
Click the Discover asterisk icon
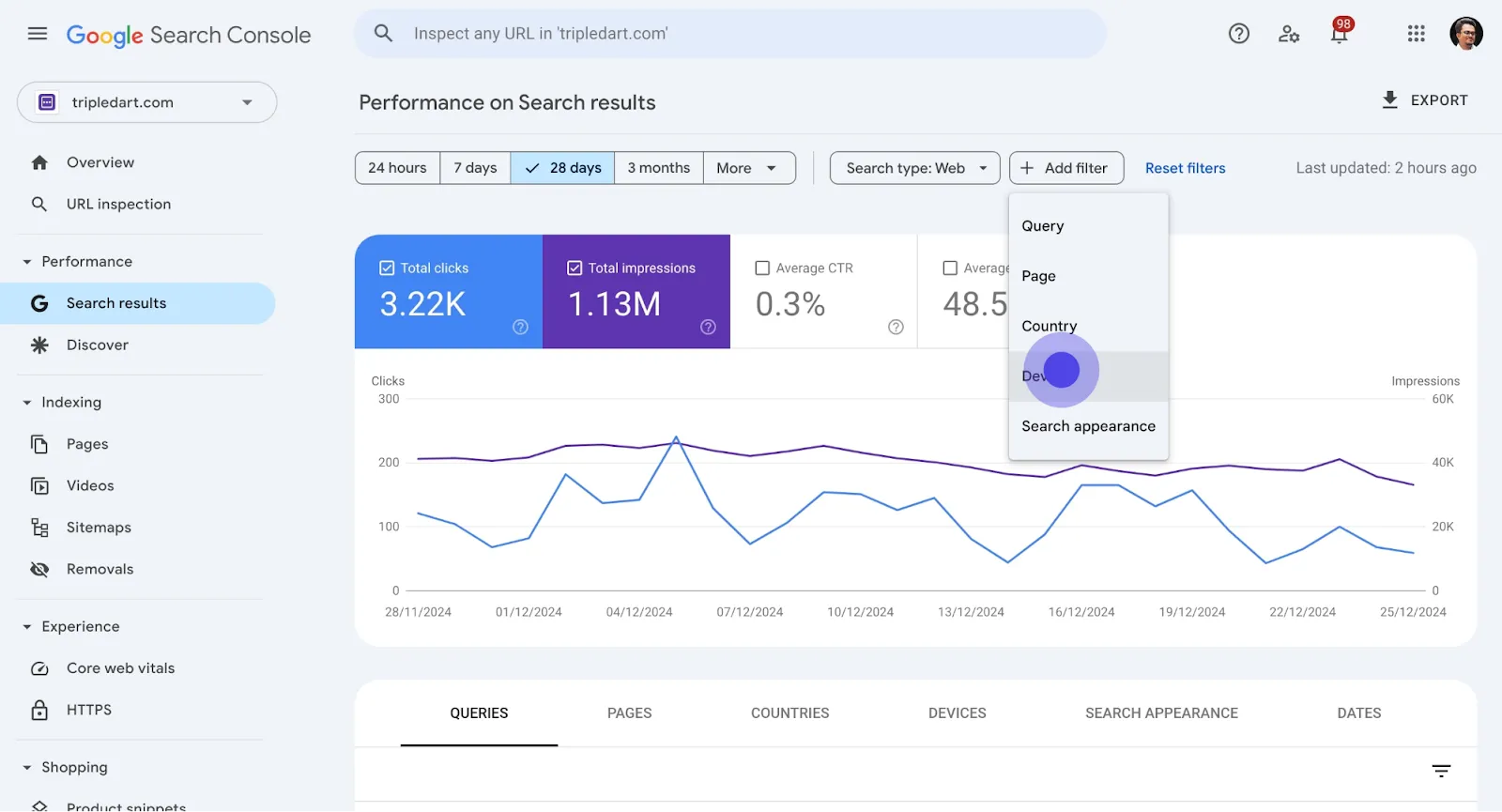coord(39,345)
